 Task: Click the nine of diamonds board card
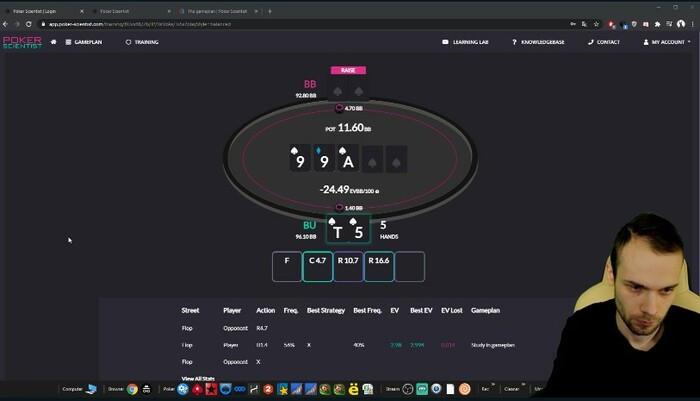pos(324,158)
